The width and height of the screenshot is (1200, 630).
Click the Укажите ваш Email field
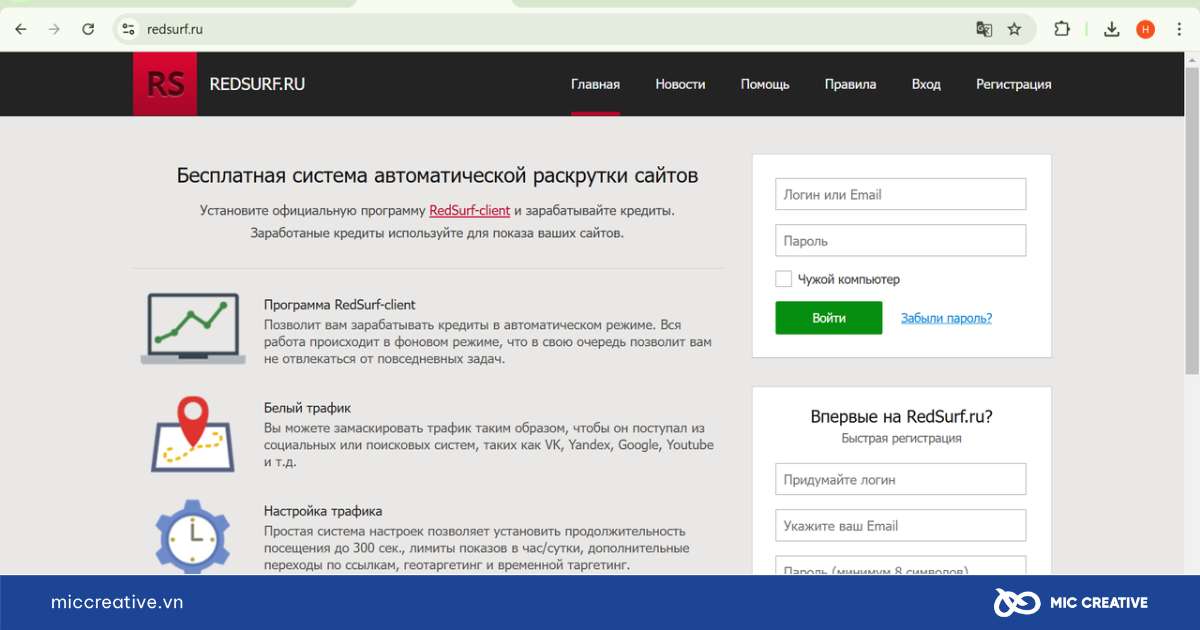(x=900, y=525)
